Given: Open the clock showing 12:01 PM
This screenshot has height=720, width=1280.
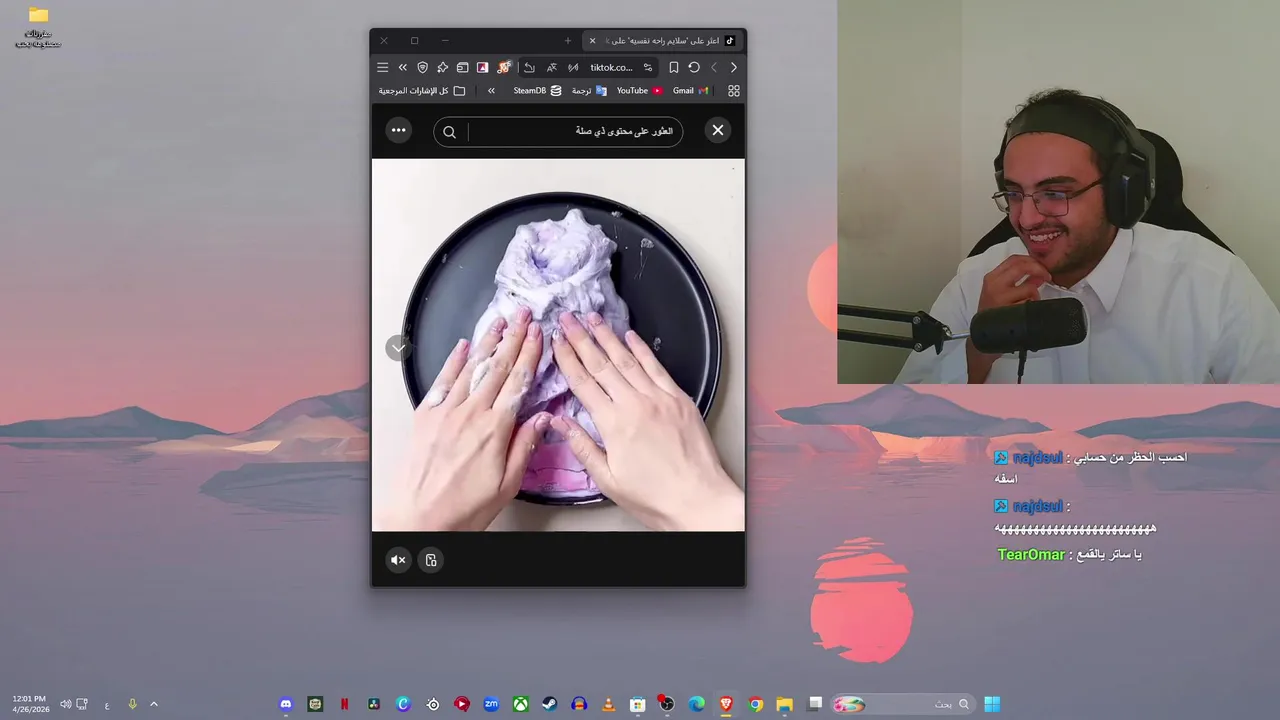Looking at the screenshot, I should click(x=30, y=704).
